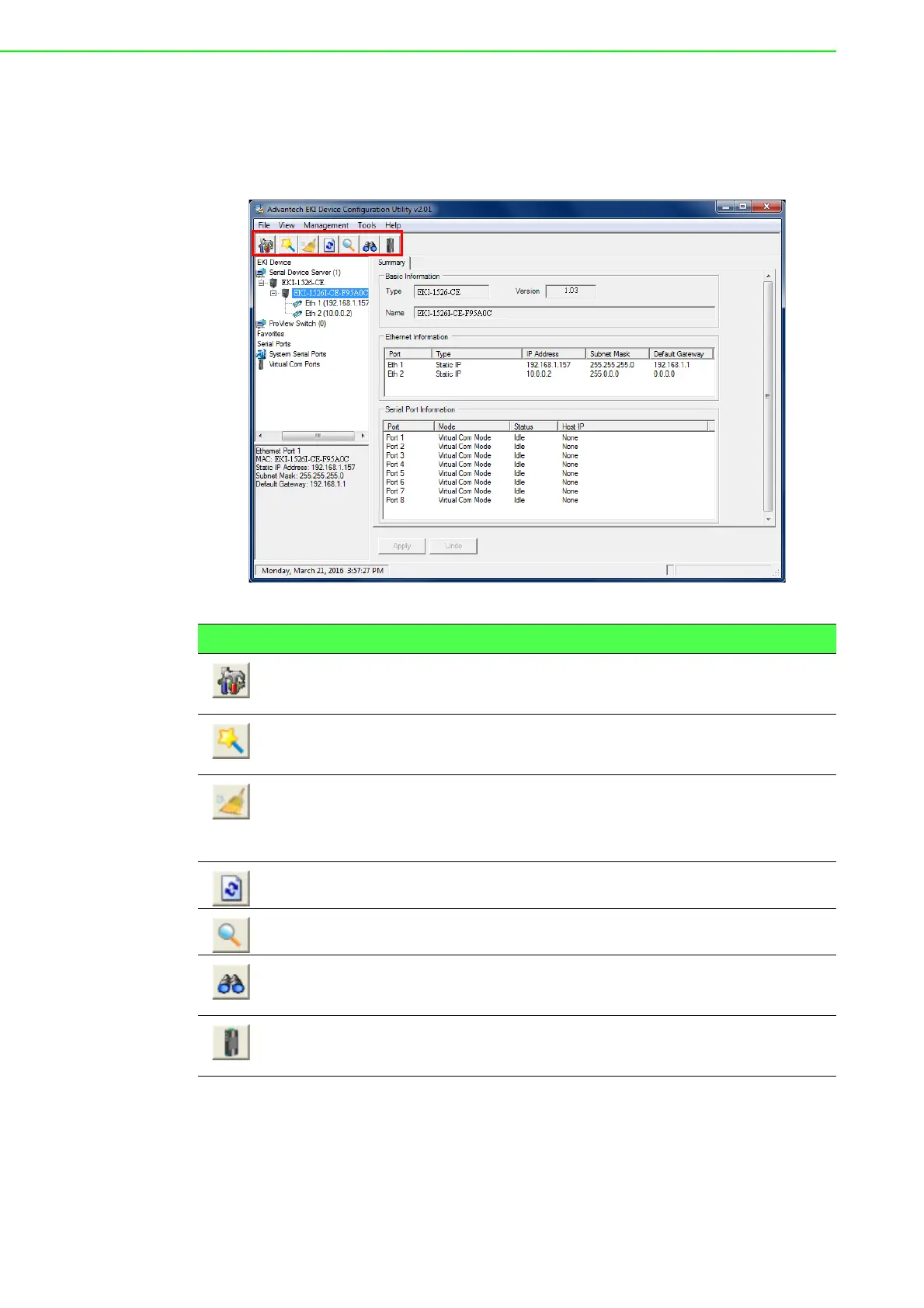Select Serial Ports in the device tree
The width and height of the screenshot is (924, 1308).
coord(274,344)
